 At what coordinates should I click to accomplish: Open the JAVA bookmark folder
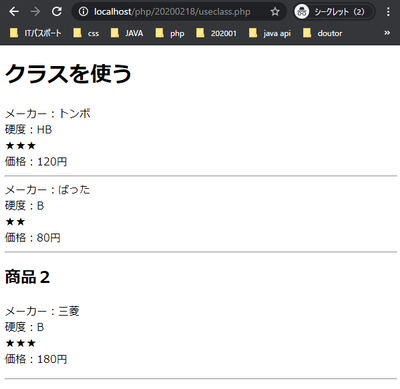127,33
